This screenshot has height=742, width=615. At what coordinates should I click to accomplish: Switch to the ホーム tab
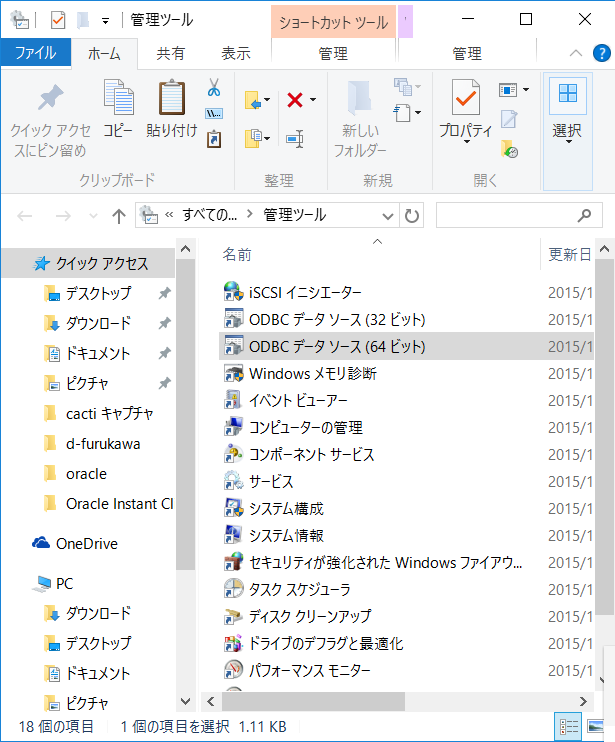(x=105, y=53)
